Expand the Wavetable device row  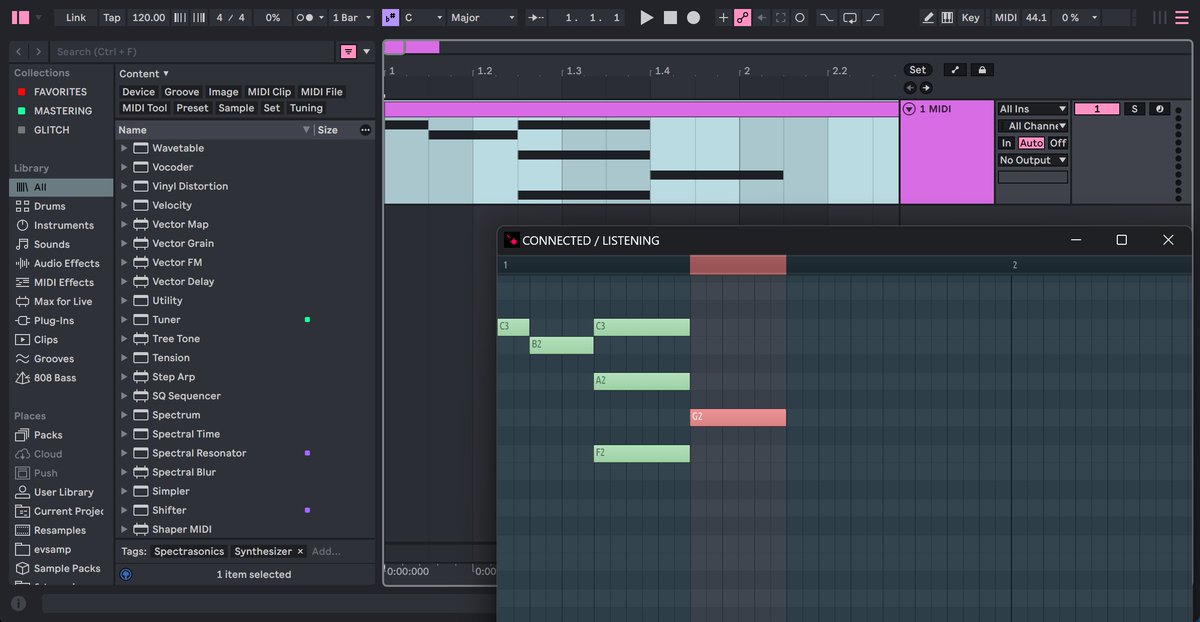(x=124, y=148)
